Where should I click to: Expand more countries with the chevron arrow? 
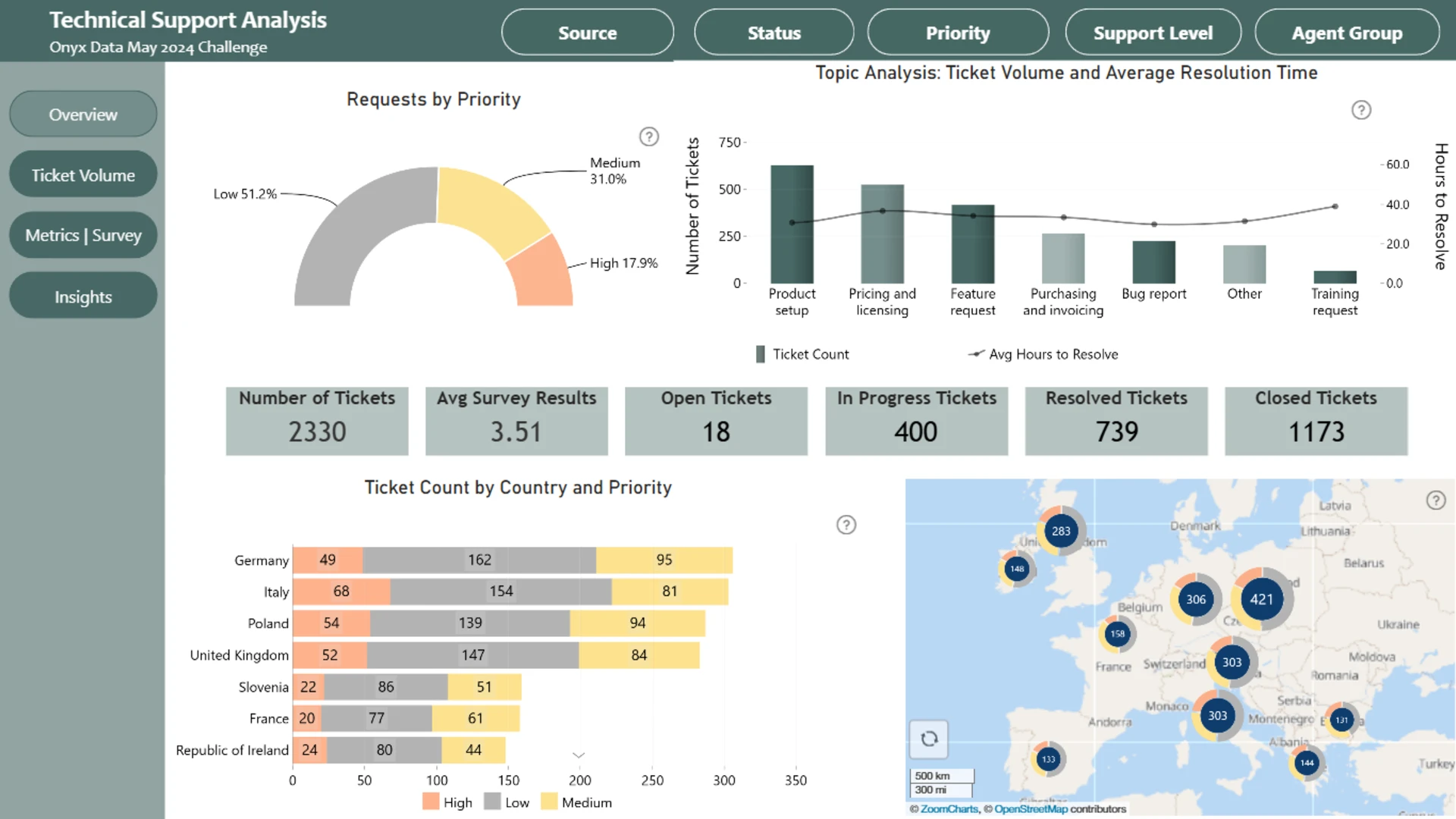tap(579, 755)
